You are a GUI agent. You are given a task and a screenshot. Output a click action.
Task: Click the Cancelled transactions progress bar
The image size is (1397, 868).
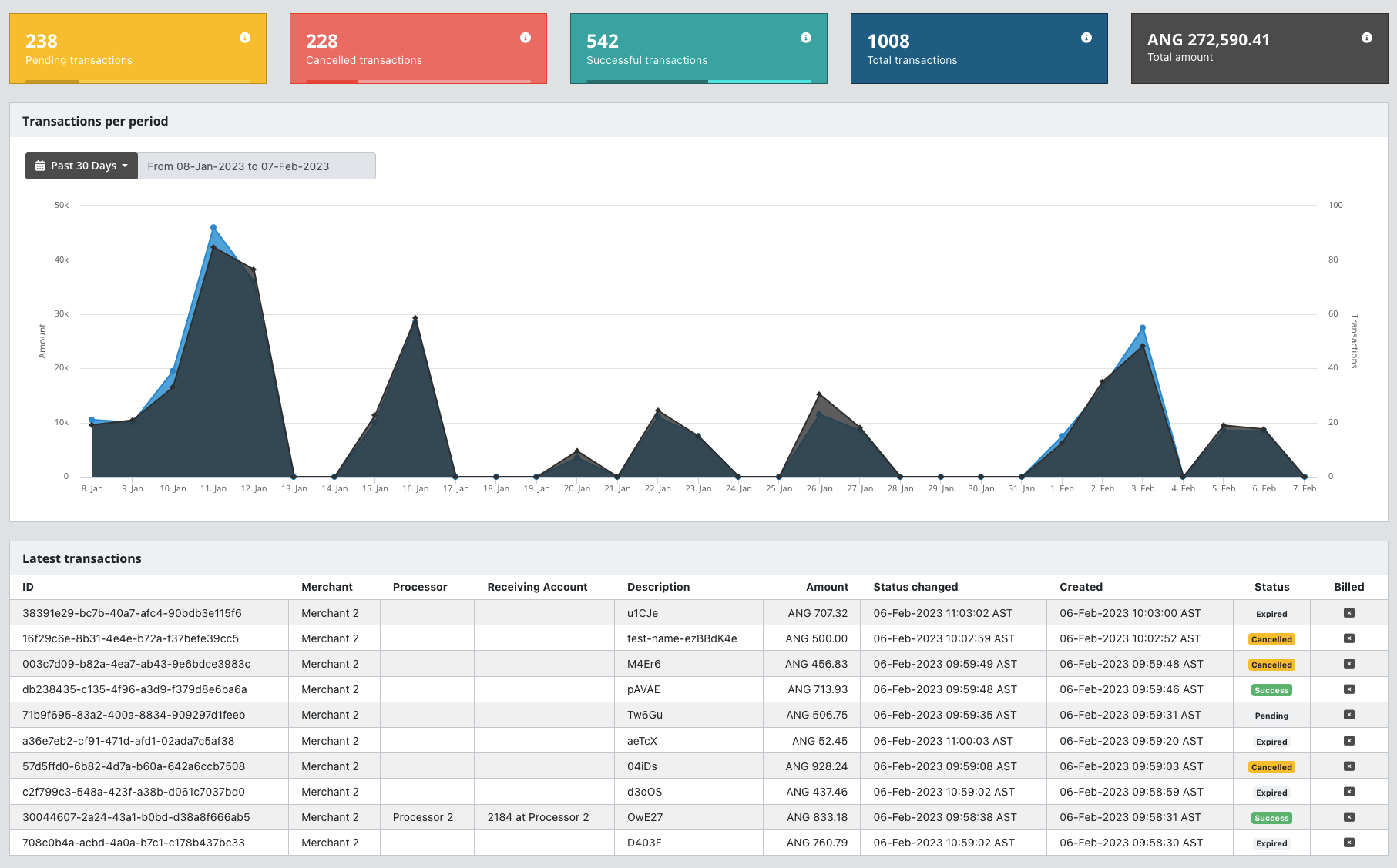pyautogui.click(x=418, y=82)
